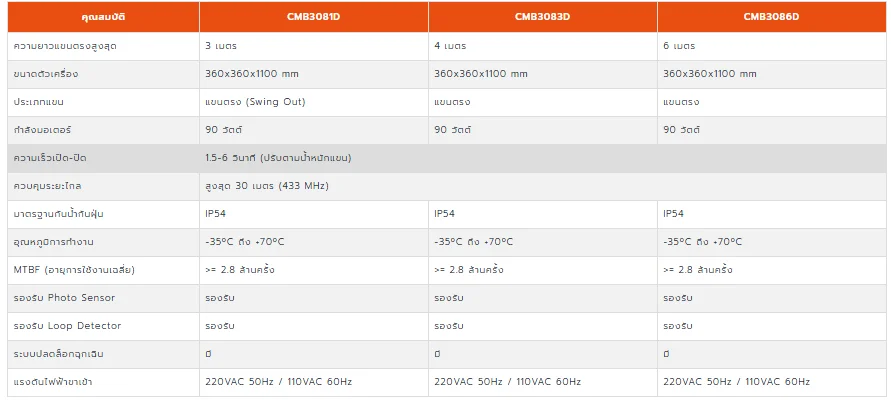891x405 pixels.
Task: Click the กำลังมอเตอร์ row label
Action: pos(103,131)
